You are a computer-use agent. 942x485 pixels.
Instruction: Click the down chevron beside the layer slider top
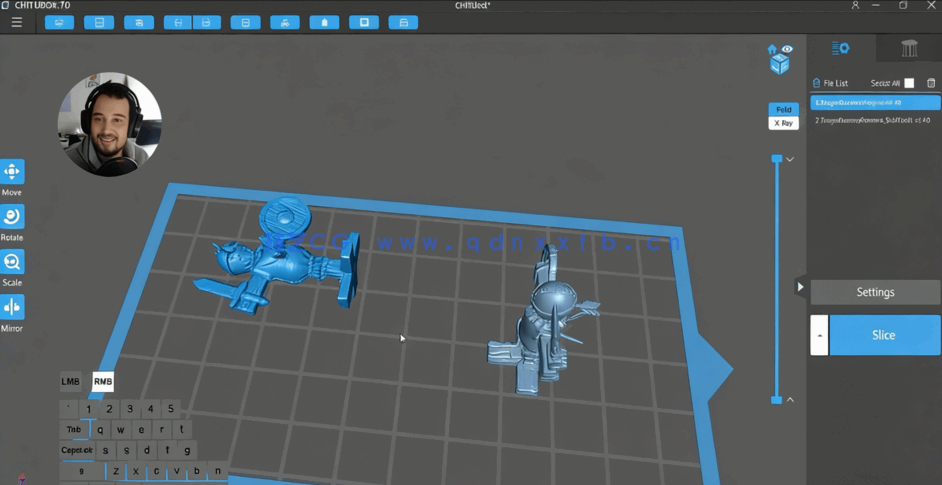coord(790,159)
